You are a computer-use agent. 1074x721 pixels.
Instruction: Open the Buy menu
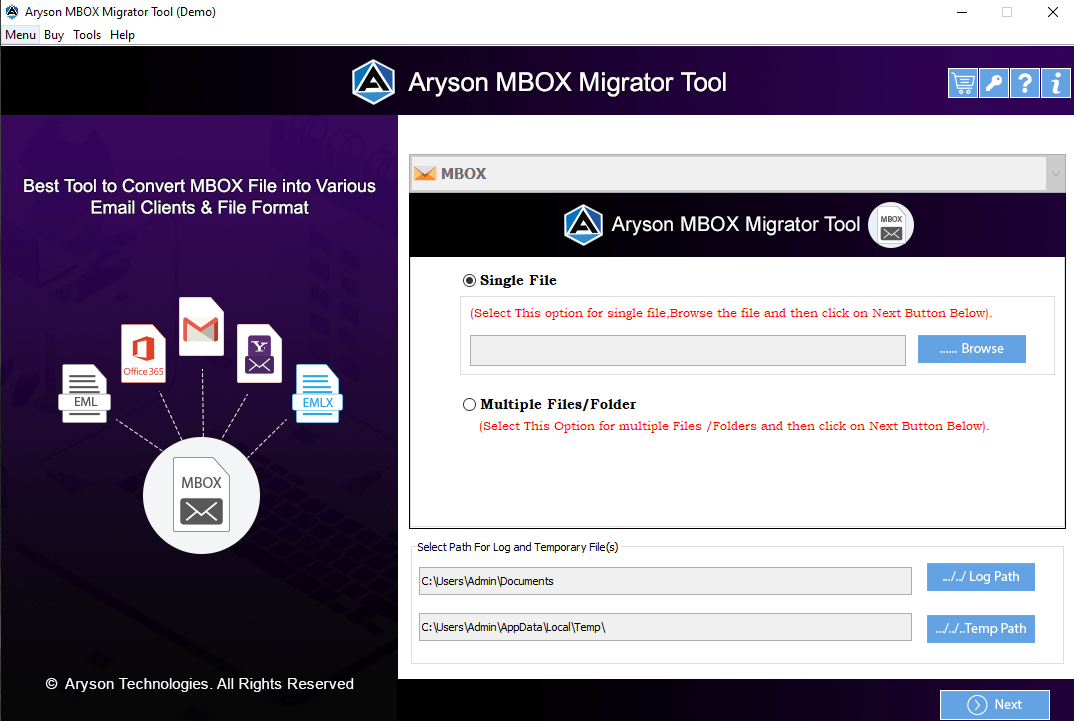pyautogui.click(x=54, y=35)
